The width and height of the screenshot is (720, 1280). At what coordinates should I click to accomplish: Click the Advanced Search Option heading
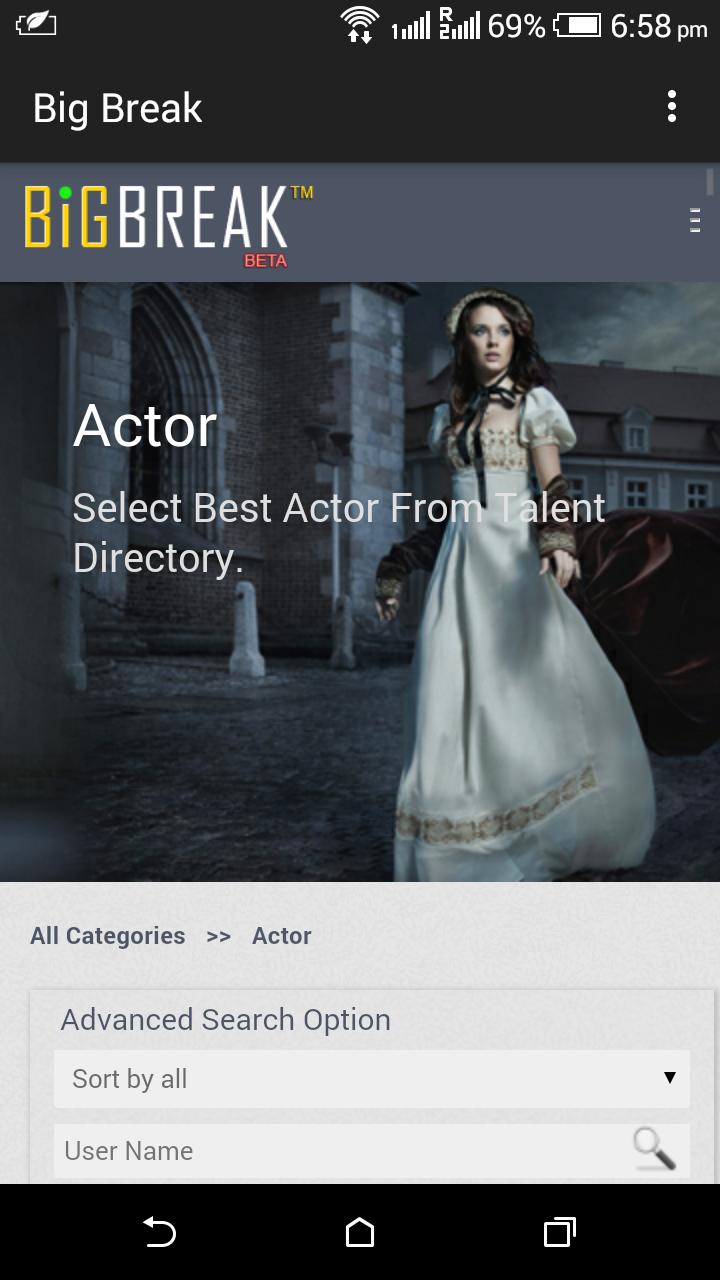pos(226,1020)
